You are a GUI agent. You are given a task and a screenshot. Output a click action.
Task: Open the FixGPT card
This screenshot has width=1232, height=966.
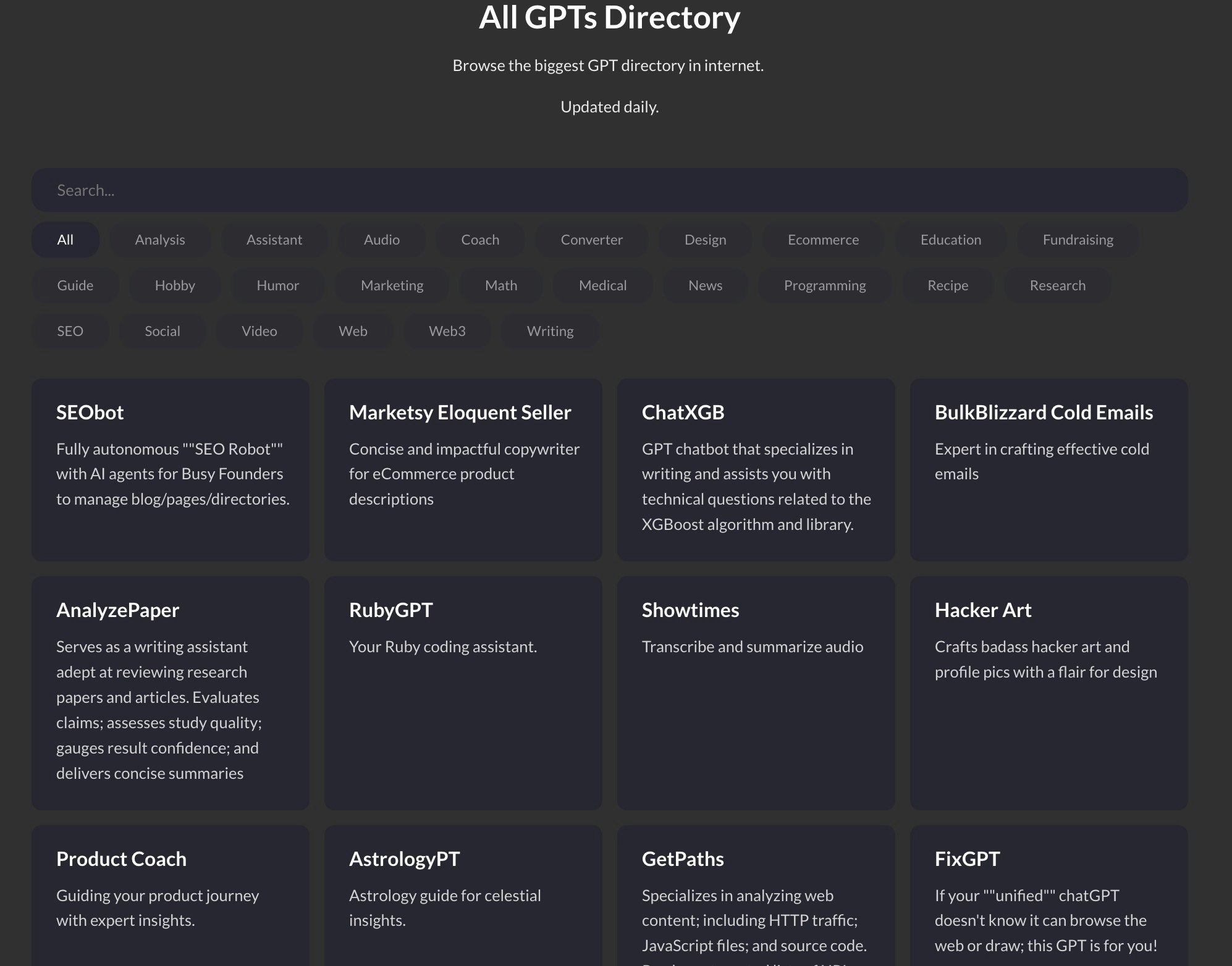[1048, 896]
